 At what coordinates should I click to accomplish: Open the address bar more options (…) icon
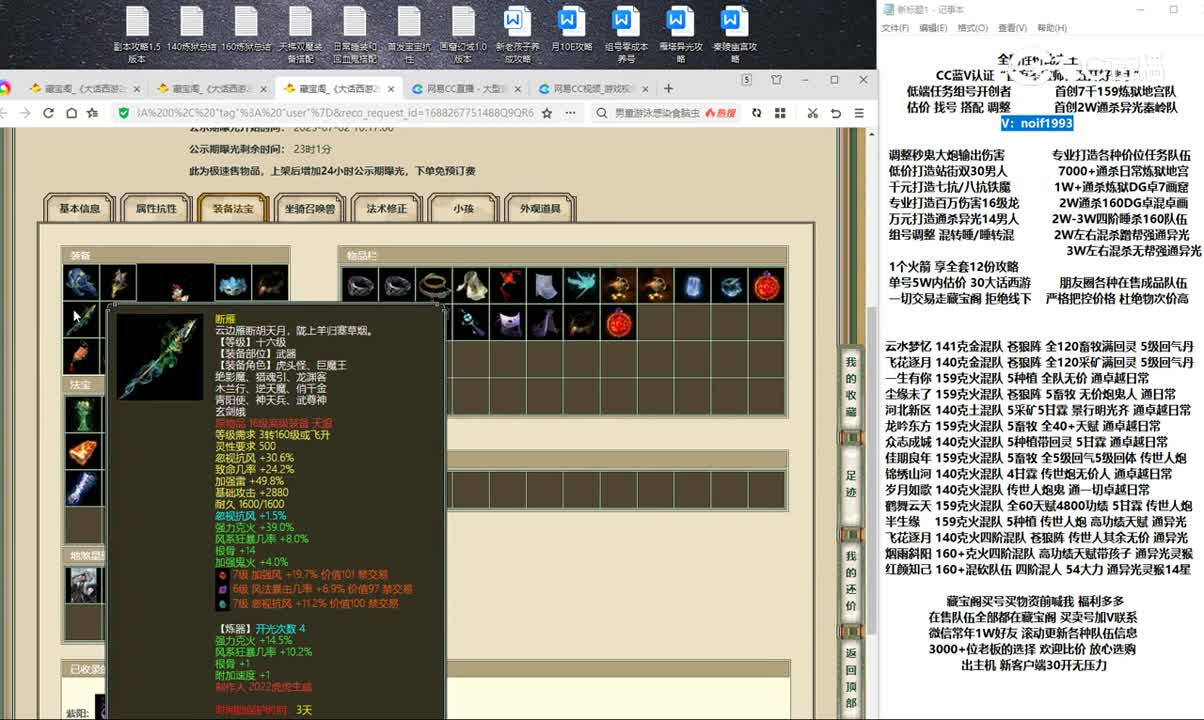(570, 113)
